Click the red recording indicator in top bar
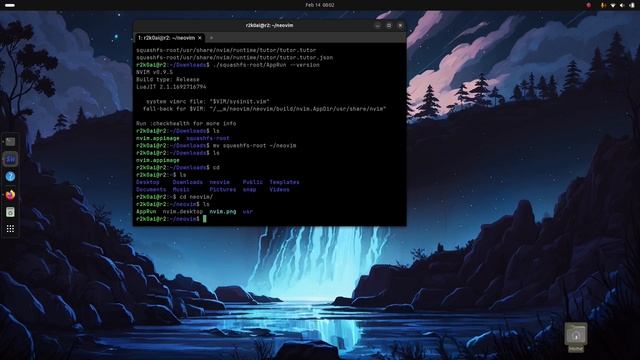The width and height of the screenshot is (640, 360). click(x=588, y=5)
